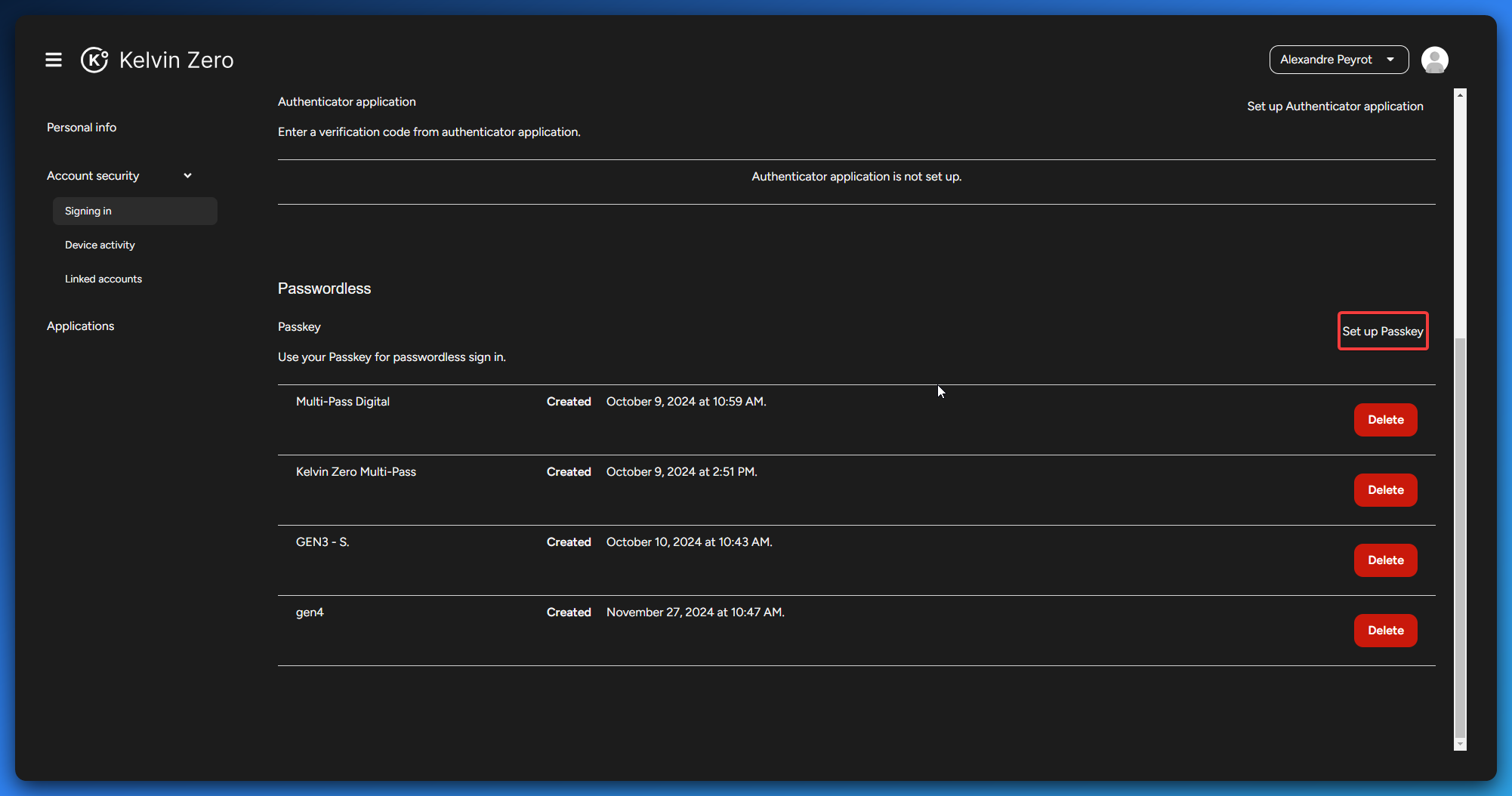Screen dimensions: 1512x796
Task: Click the Kelvin Zero title text
Action: (x=177, y=60)
